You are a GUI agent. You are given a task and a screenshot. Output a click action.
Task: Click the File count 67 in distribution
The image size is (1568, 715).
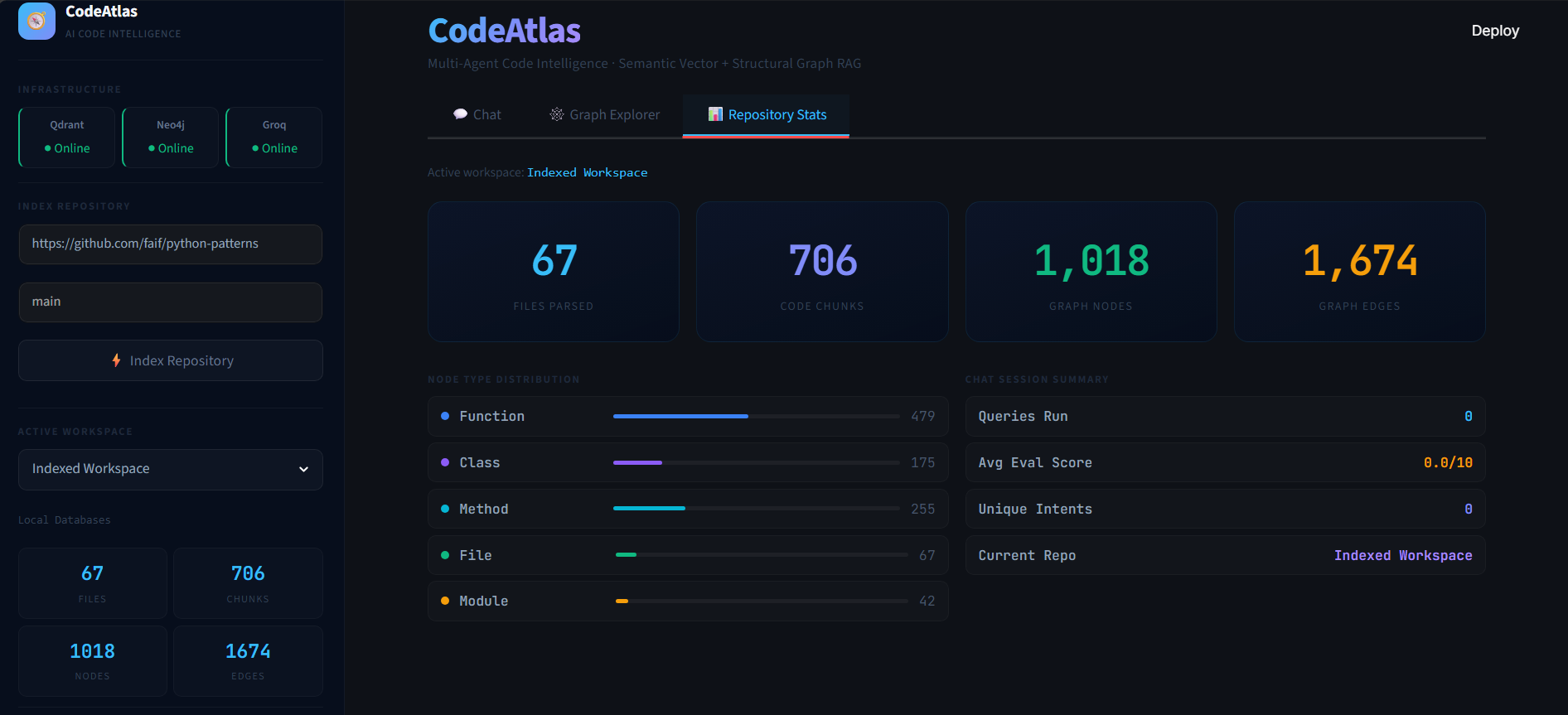click(927, 555)
